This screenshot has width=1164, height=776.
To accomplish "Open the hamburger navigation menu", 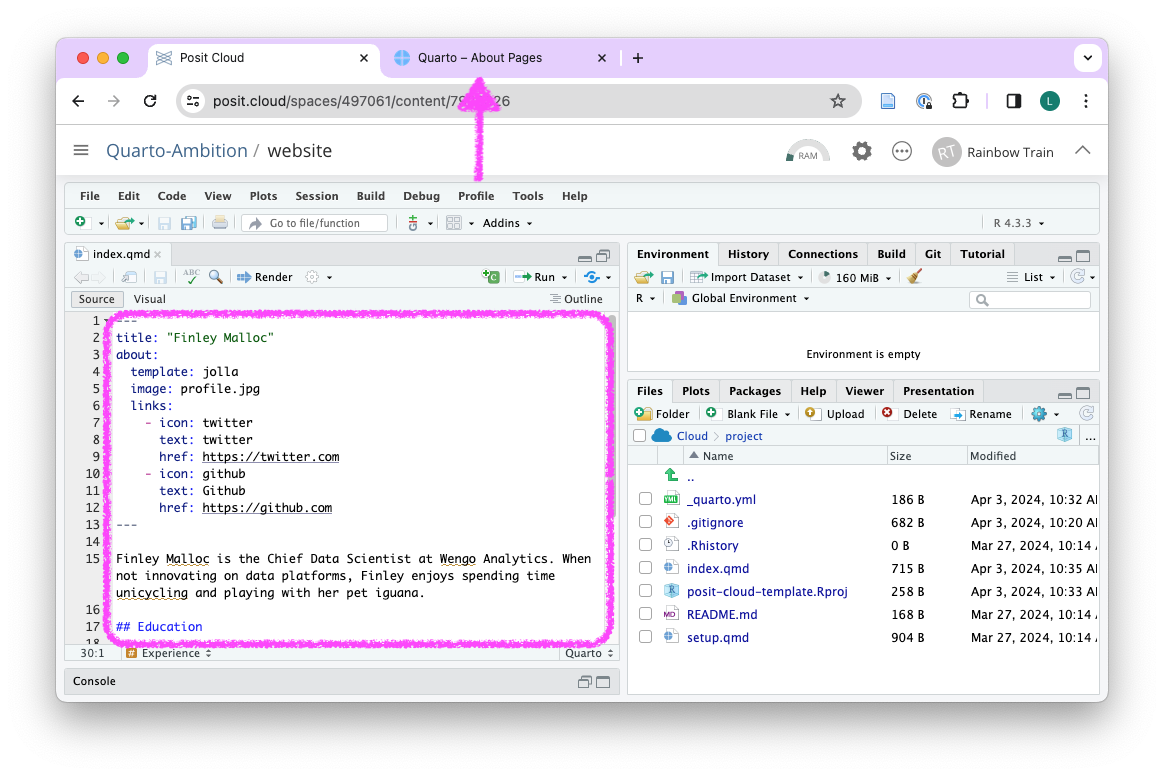I will pos(81,151).
